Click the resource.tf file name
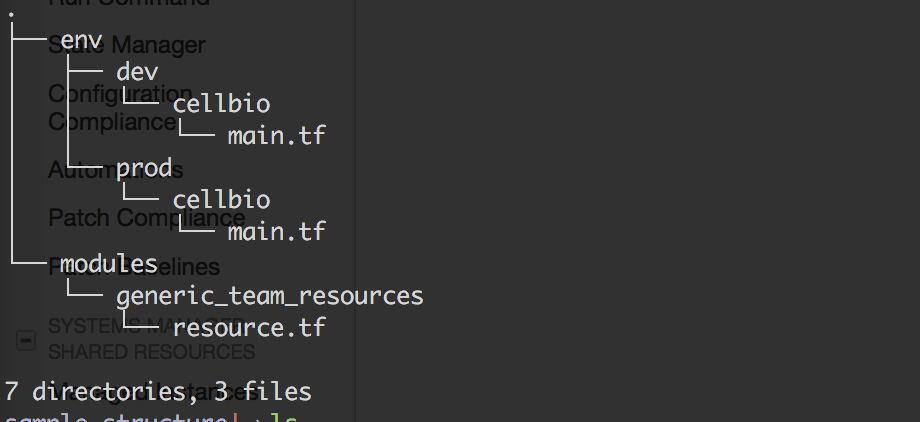920x422 pixels. pos(249,328)
